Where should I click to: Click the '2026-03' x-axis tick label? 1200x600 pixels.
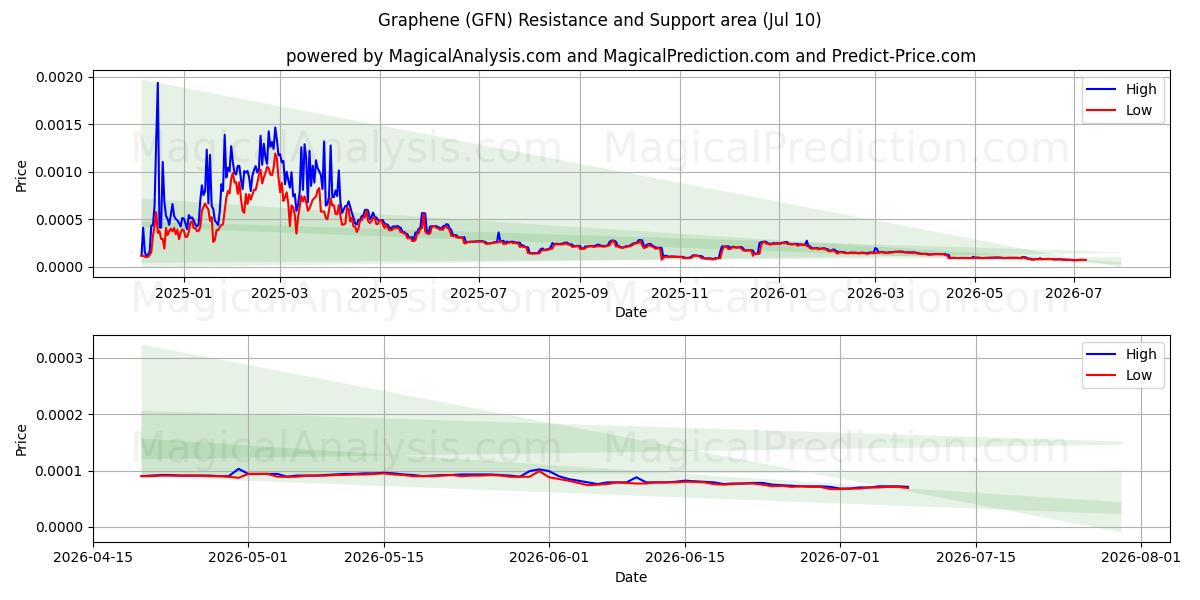875,293
